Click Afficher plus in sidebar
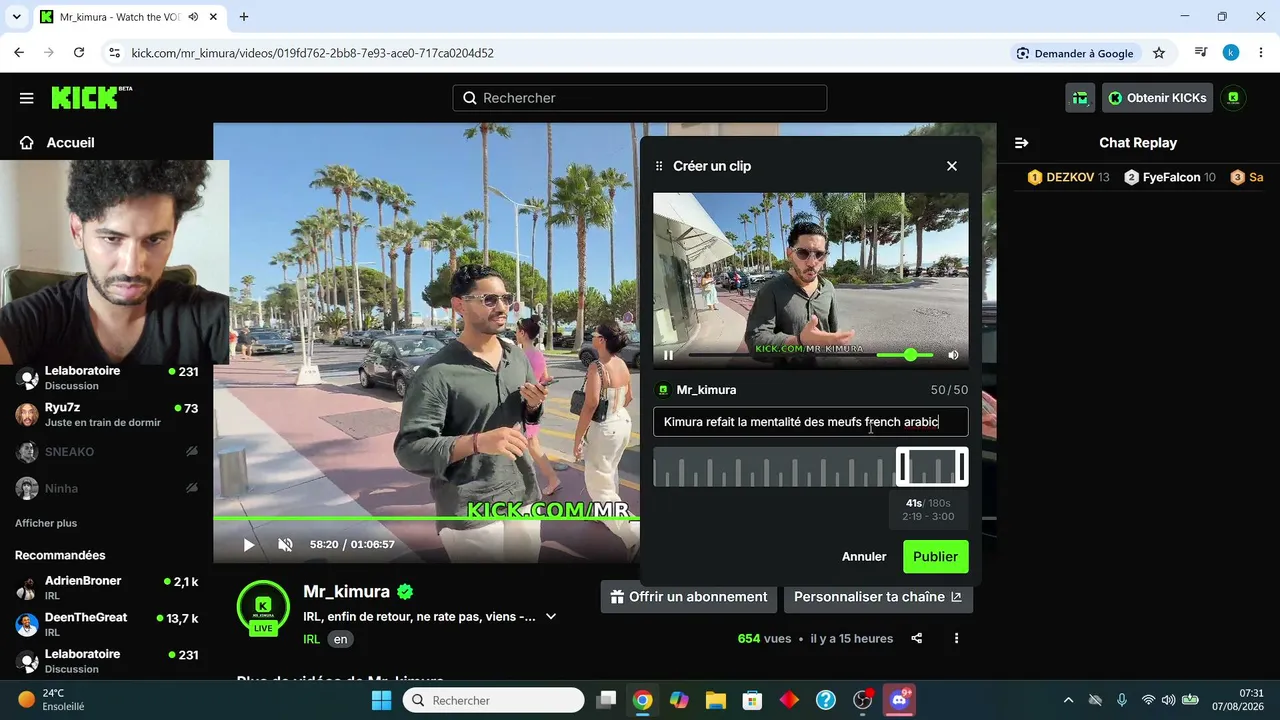This screenshot has height=720, width=1280. click(46, 523)
